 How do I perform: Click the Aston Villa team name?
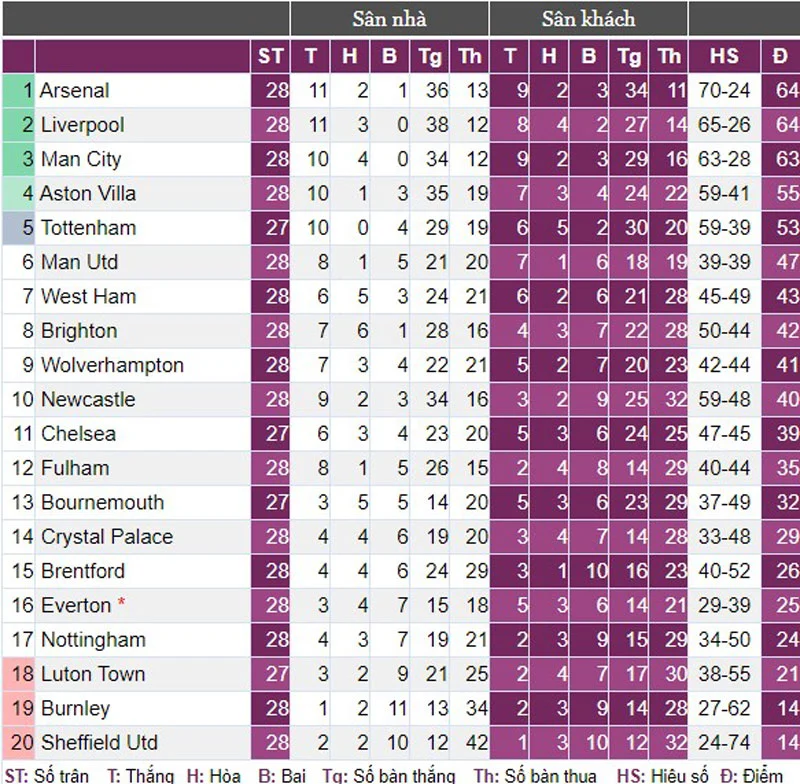pos(88,194)
